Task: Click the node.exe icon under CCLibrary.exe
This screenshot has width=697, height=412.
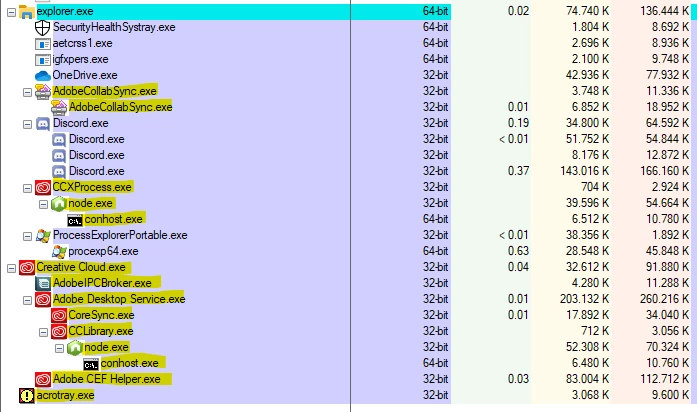Action: tap(75, 348)
